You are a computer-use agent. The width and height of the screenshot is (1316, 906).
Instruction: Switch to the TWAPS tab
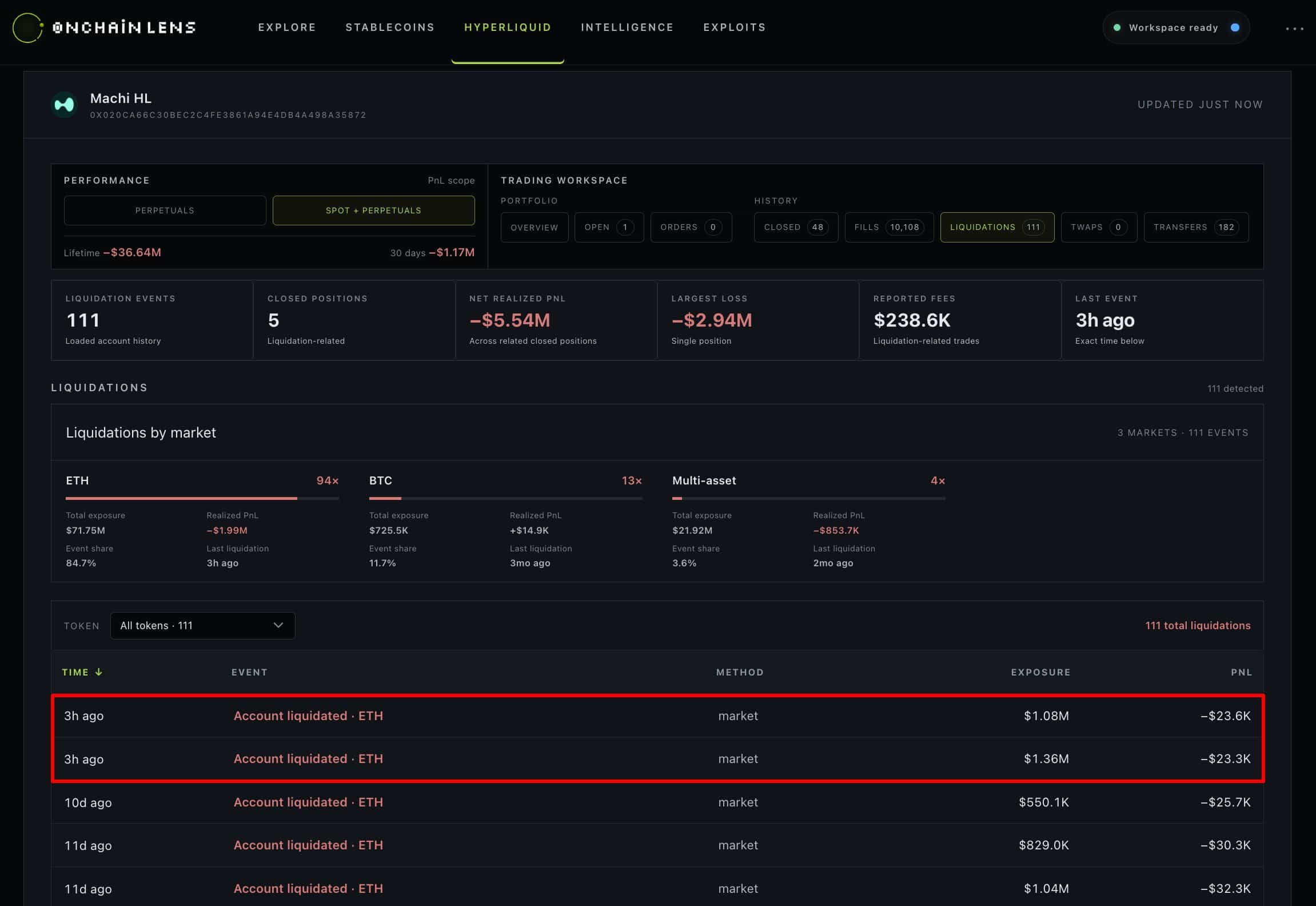1099,227
